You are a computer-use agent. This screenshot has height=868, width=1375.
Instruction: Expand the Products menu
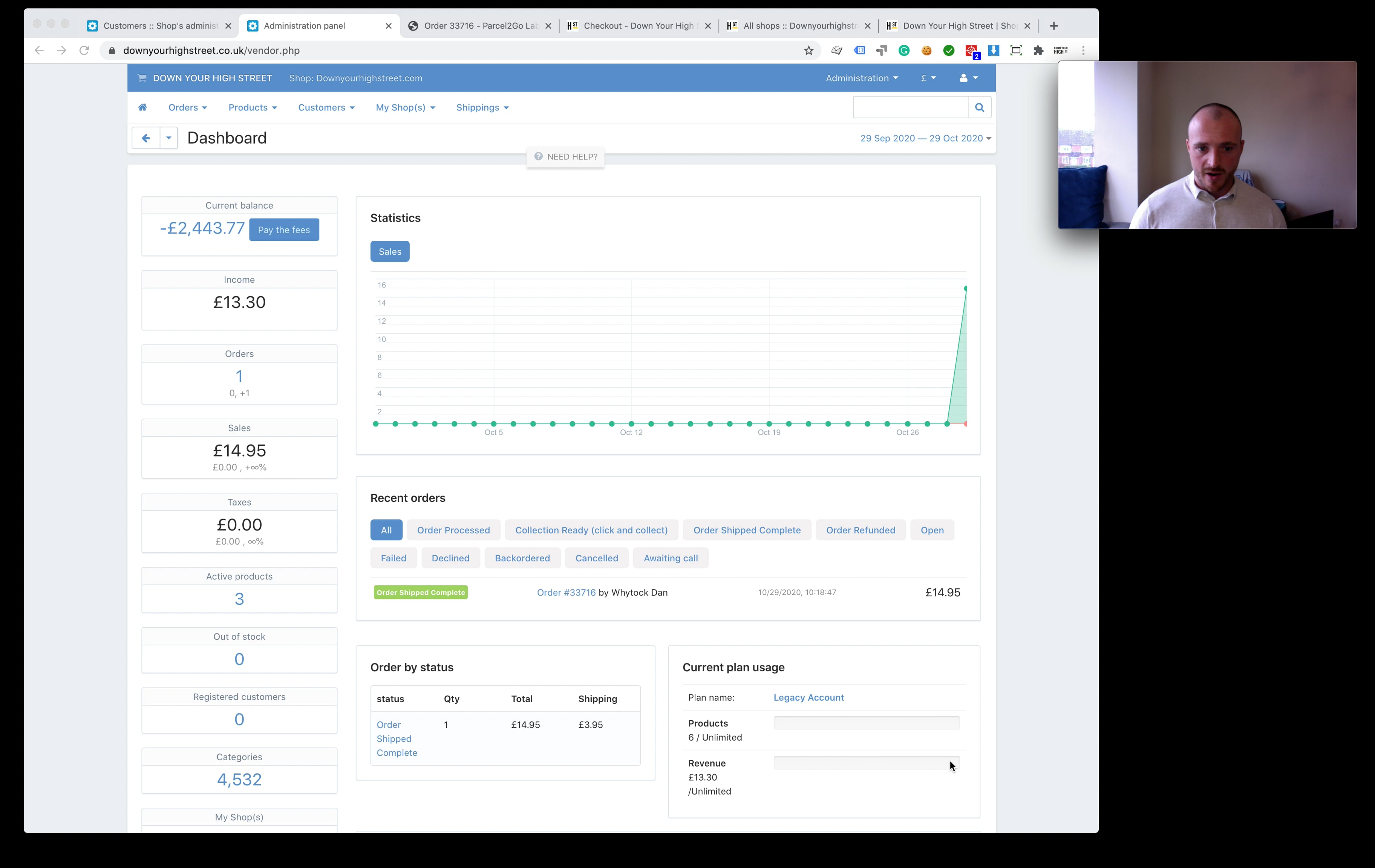pos(253,107)
